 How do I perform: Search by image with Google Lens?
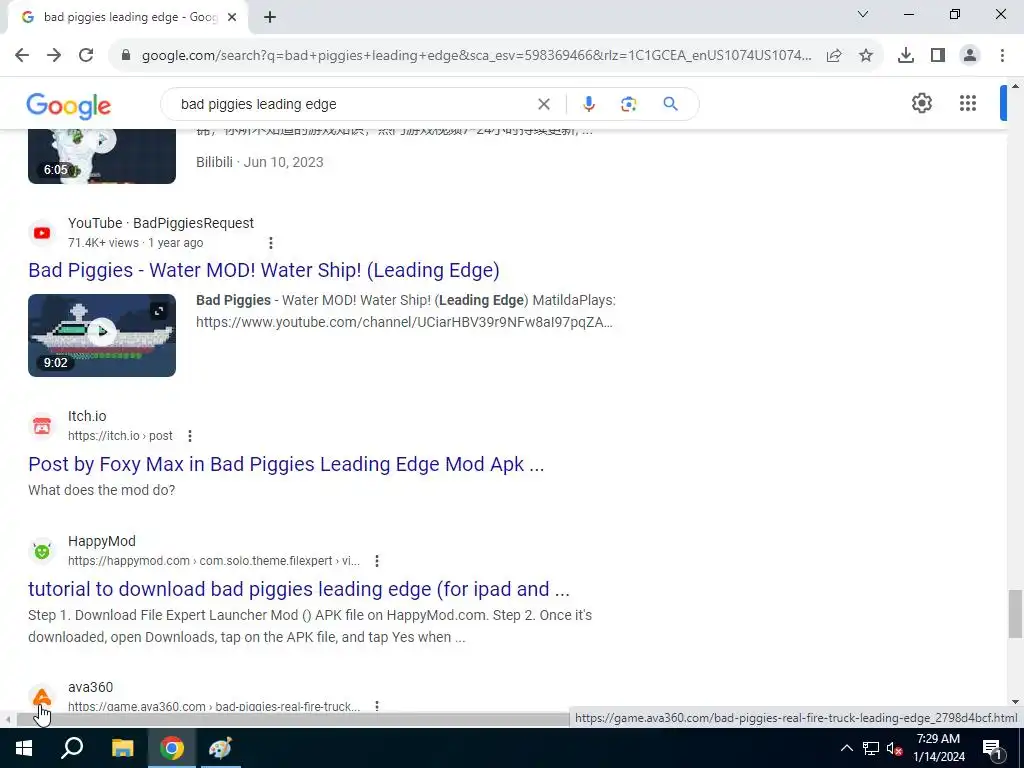[629, 104]
